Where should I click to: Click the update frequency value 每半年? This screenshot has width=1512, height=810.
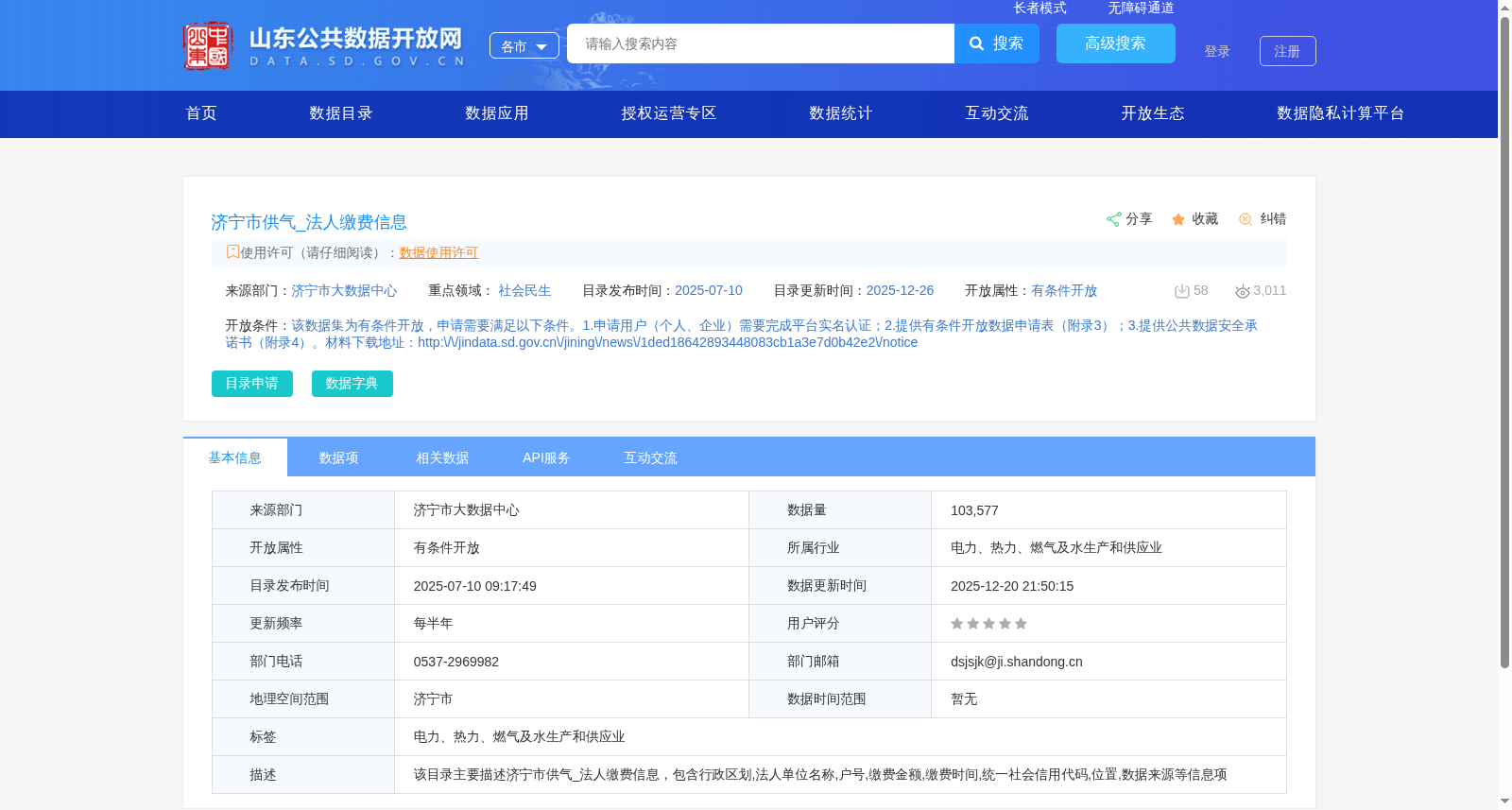(434, 624)
